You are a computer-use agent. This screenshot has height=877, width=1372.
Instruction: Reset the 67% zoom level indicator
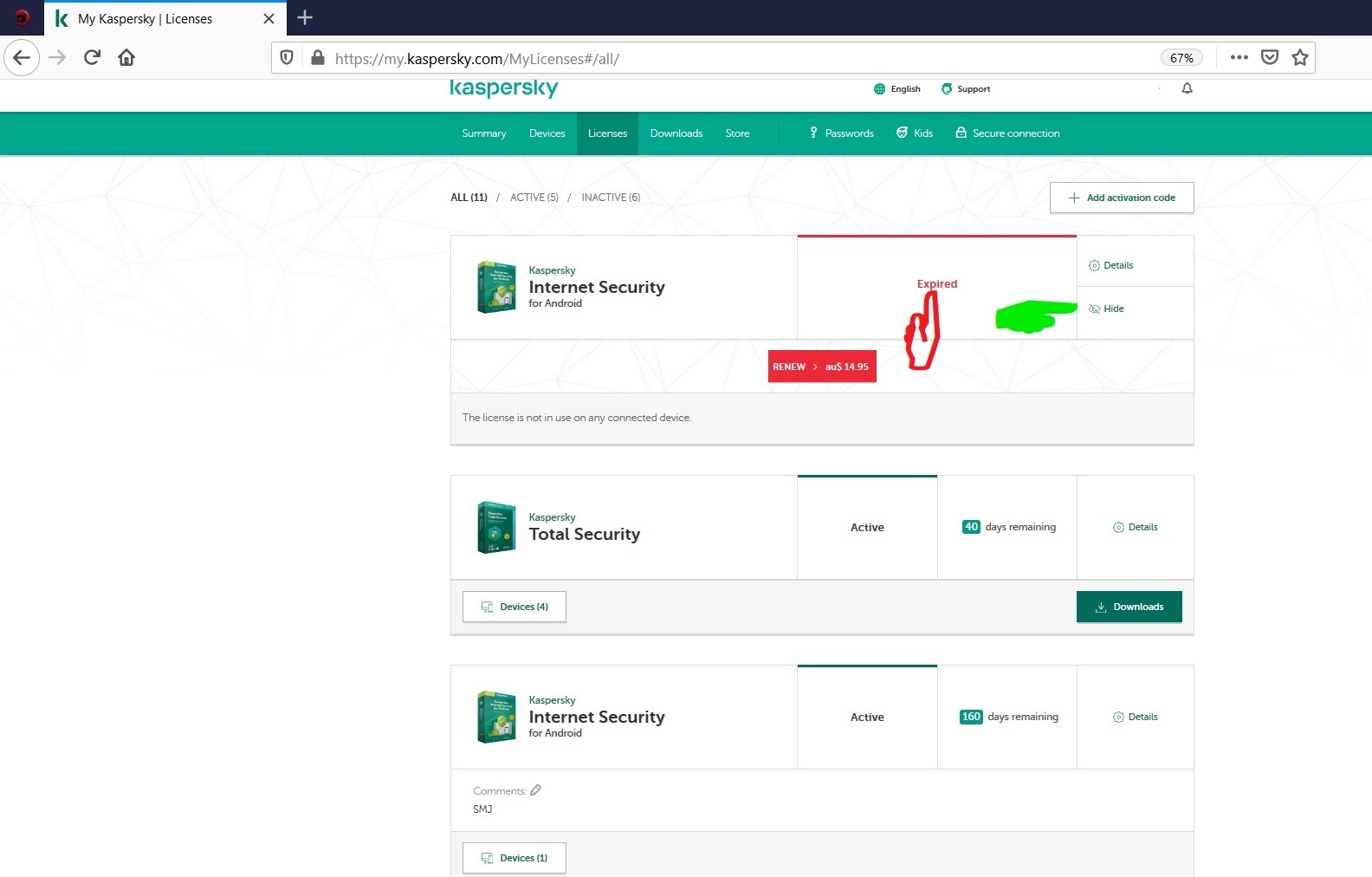pos(1181,58)
